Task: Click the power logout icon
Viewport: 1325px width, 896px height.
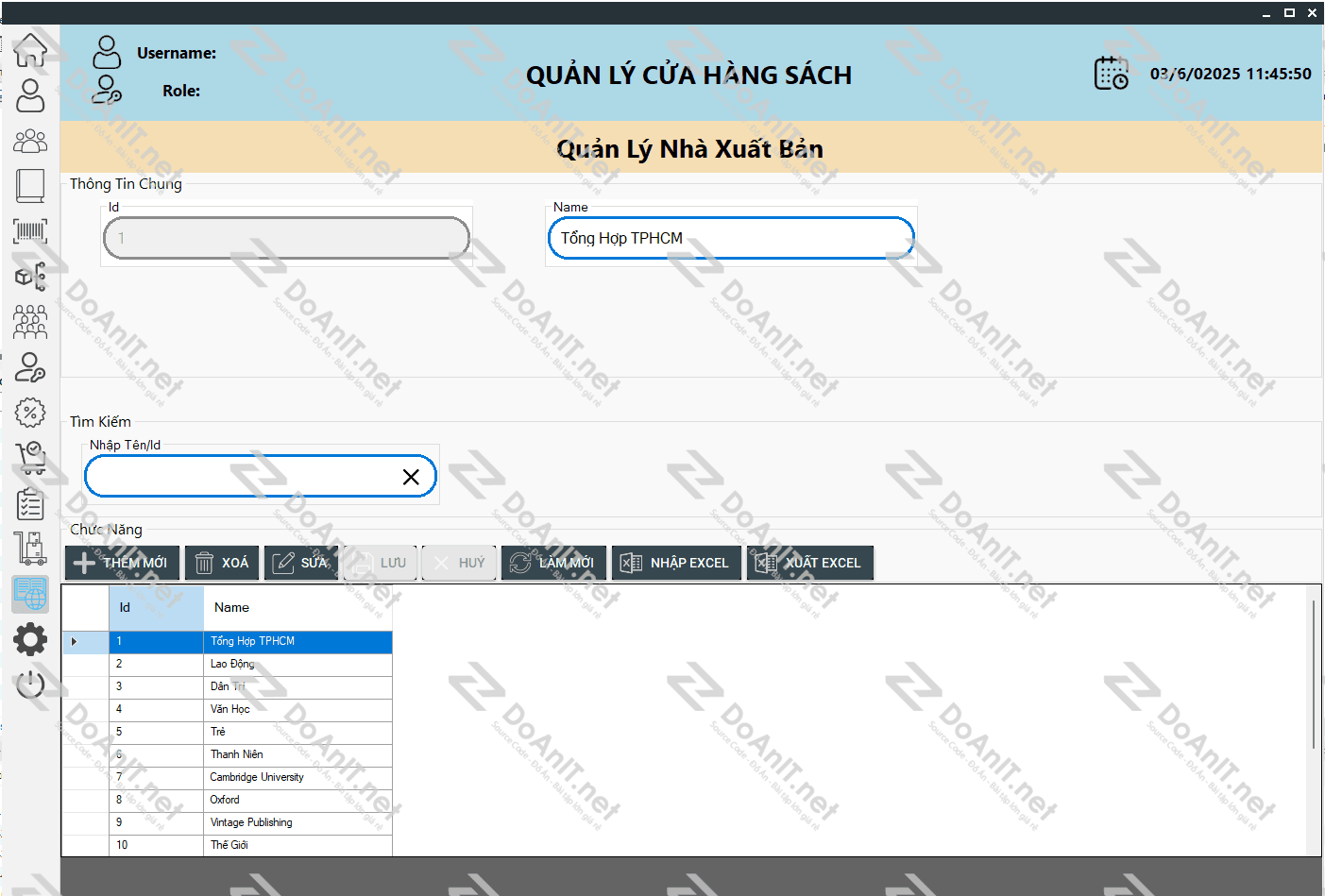Action: 30,685
